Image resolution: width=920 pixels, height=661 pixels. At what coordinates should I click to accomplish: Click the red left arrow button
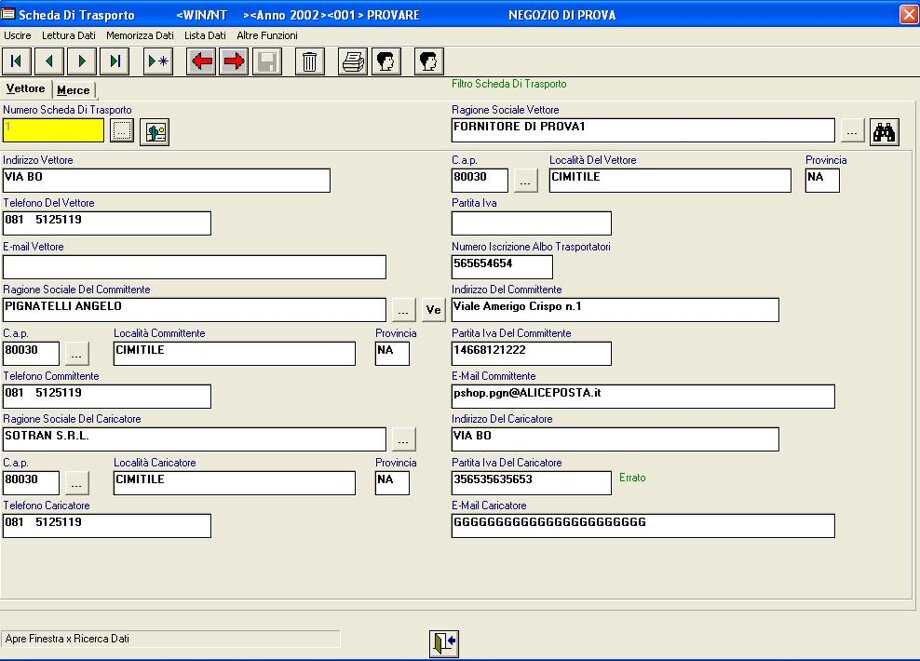click(202, 62)
